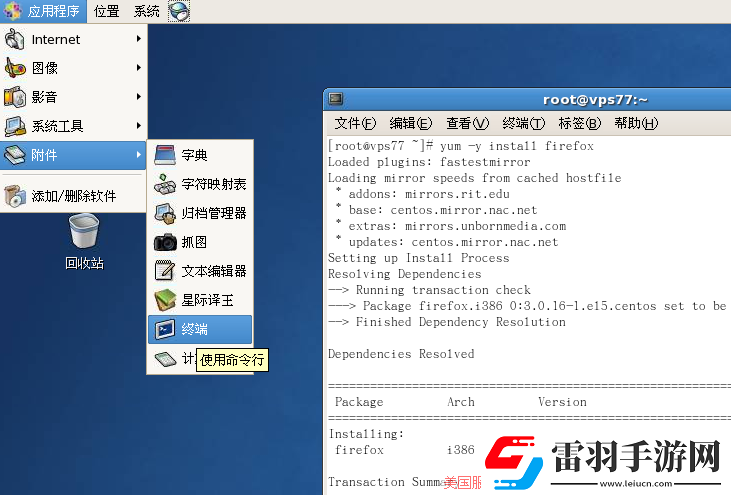Launch 星际译王 StarDict entry
This screenshot has width=731, height=495.
tap(200, 300)
